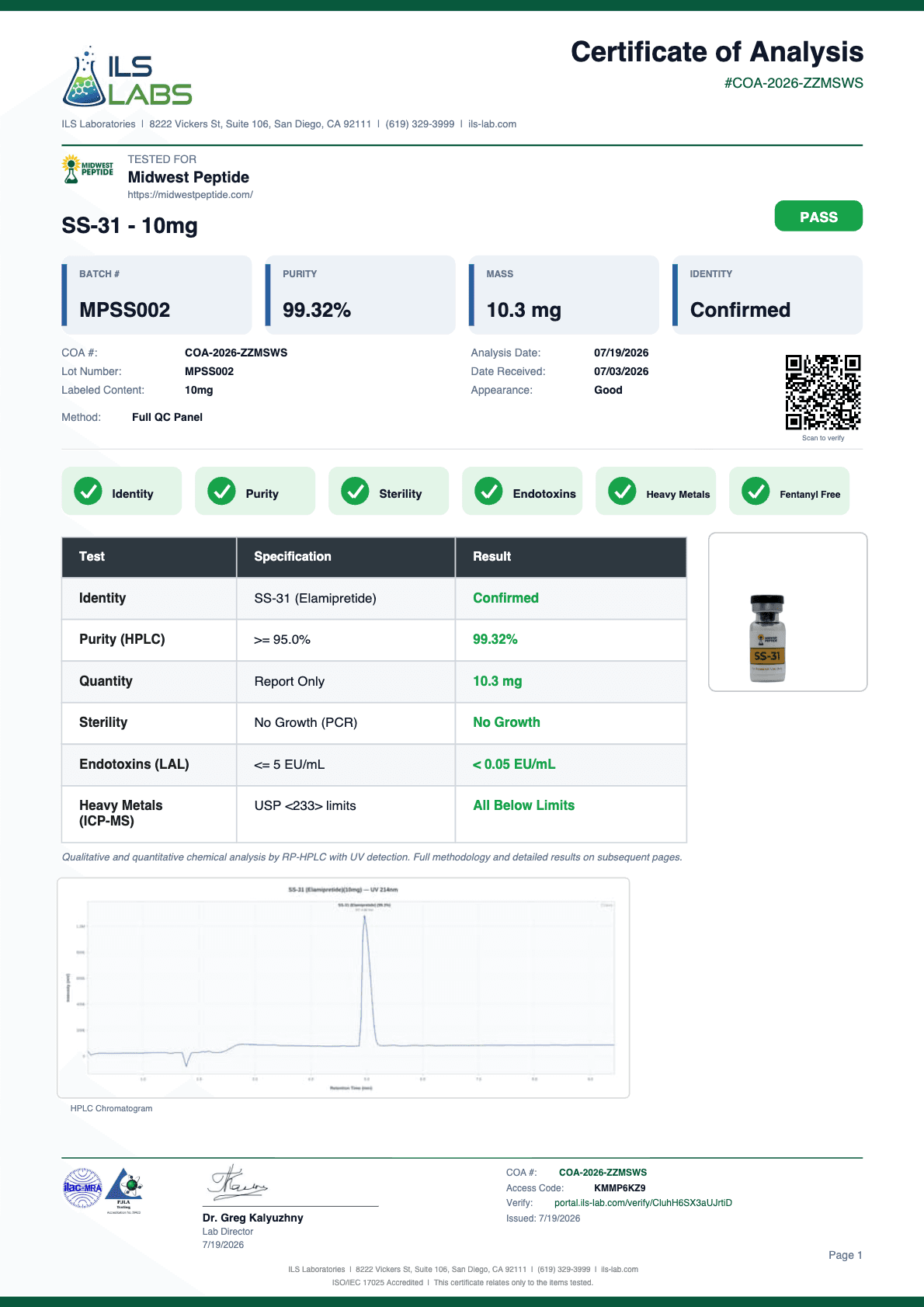The height and width of the screenshot is (1307, 924).
Task: Click the Lab Director signature
Action: (238, 1183)
